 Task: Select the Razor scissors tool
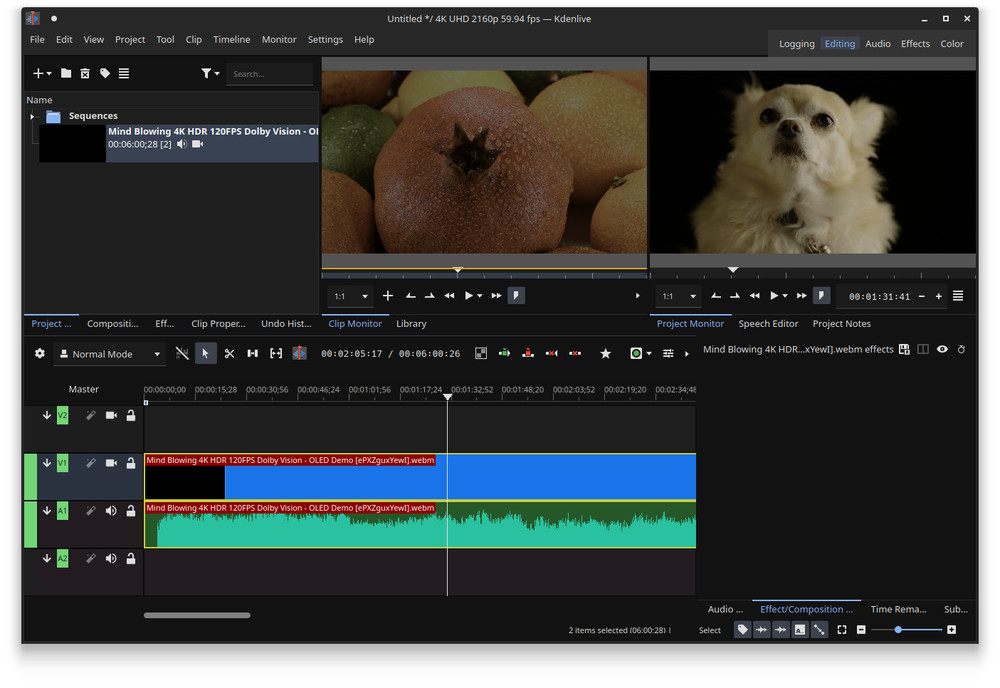pyautogui.click(x=230, y=354)
